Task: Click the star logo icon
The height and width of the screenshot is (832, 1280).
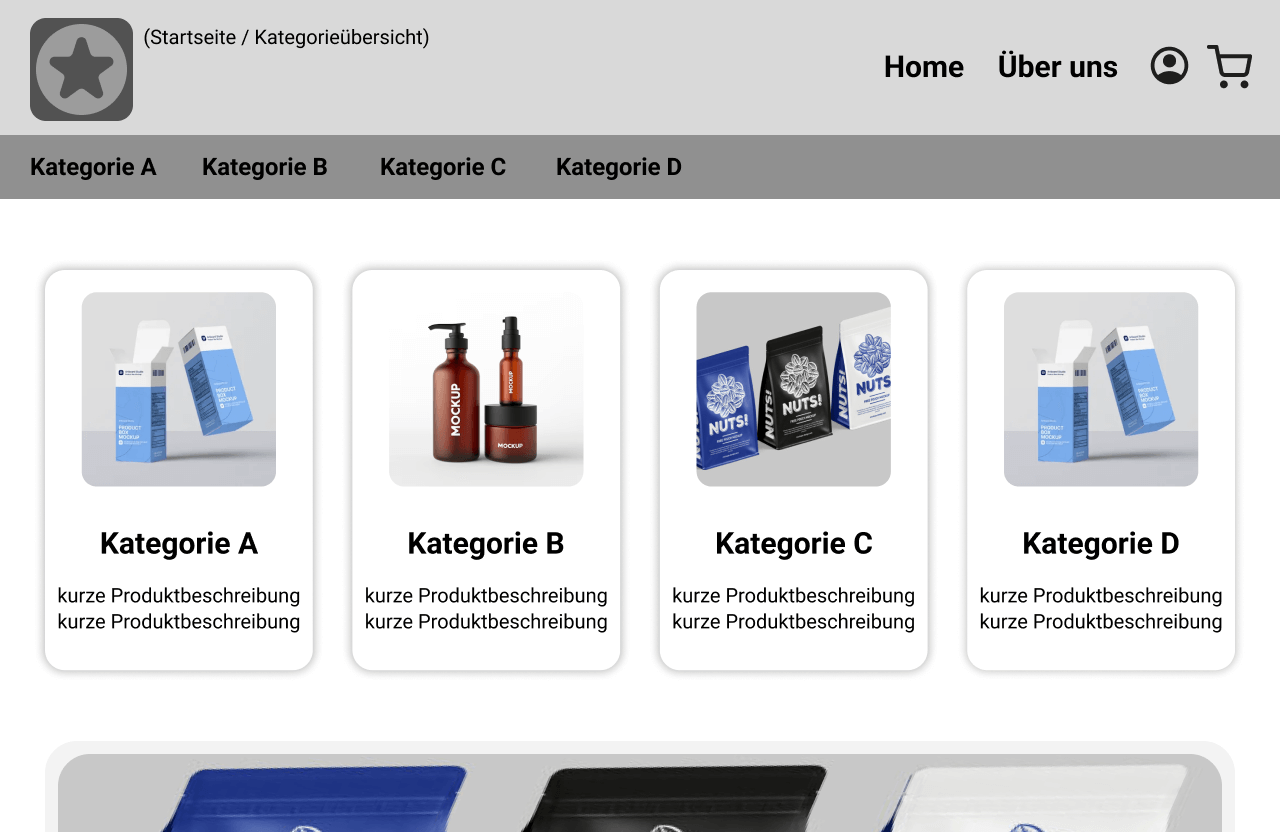Action: pos(81,70)
